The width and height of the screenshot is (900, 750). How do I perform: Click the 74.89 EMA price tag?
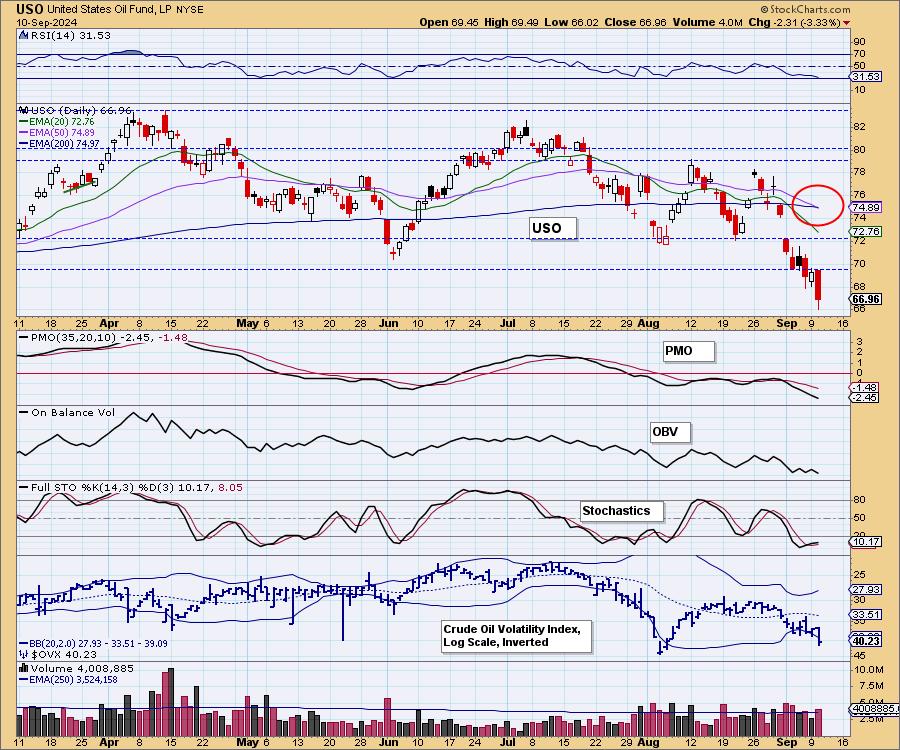click(x=866, y=207)
